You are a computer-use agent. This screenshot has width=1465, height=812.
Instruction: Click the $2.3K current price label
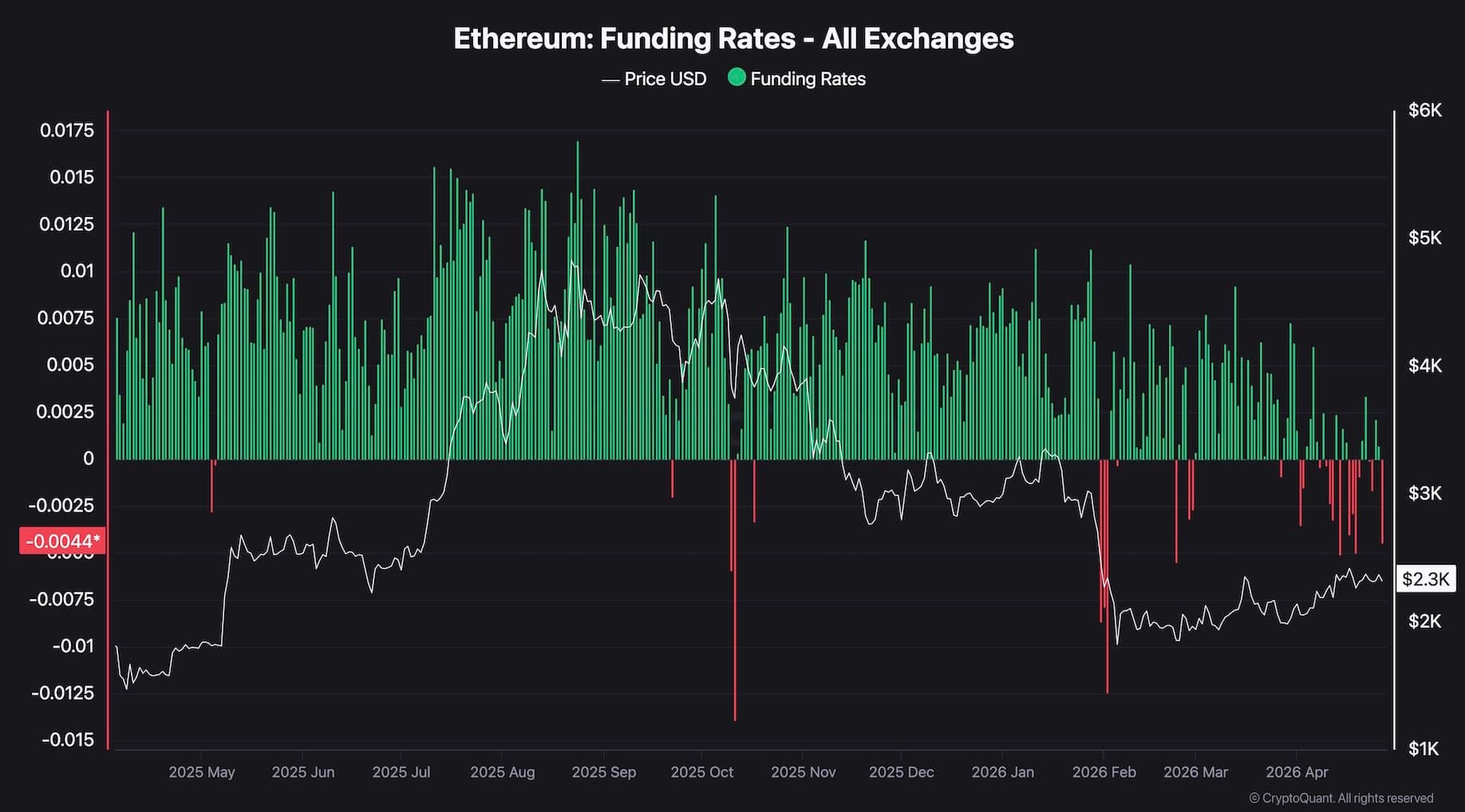1425,578
